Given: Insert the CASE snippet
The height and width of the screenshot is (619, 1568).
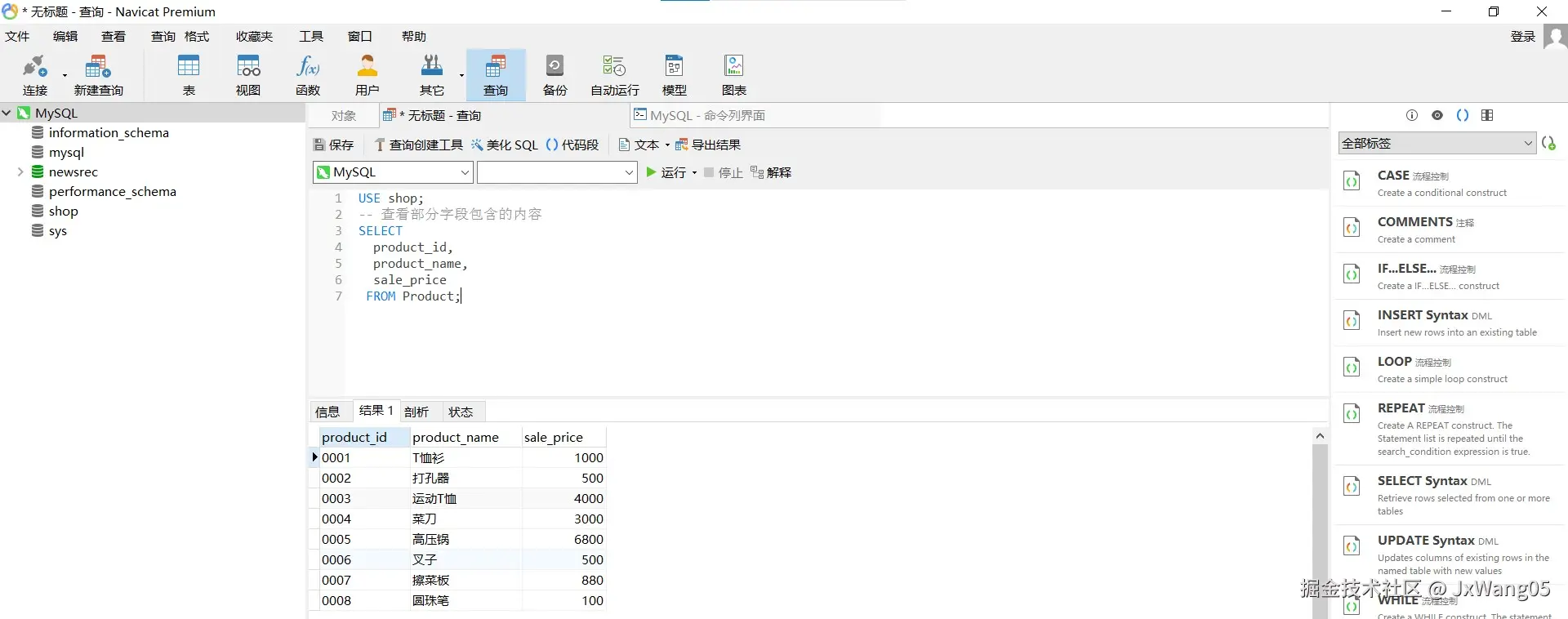Looking at the screenshot, I should pos(1450,183).
